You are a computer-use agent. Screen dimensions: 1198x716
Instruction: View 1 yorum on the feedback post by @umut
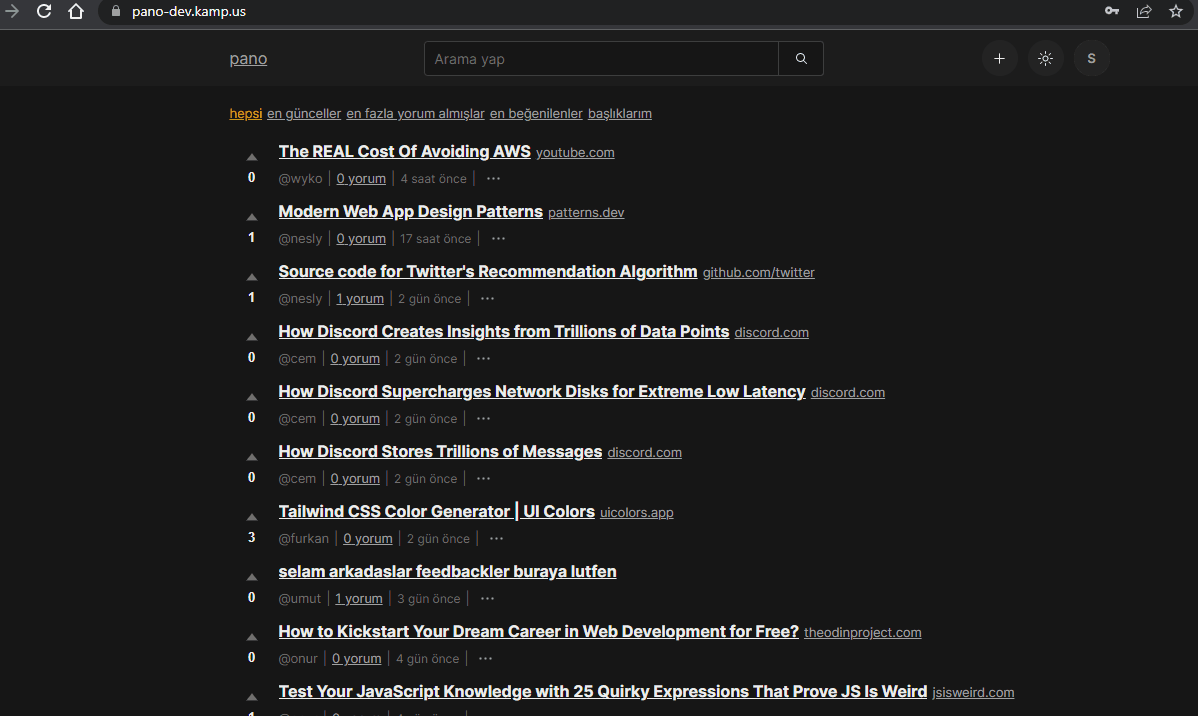click(358, 598)
